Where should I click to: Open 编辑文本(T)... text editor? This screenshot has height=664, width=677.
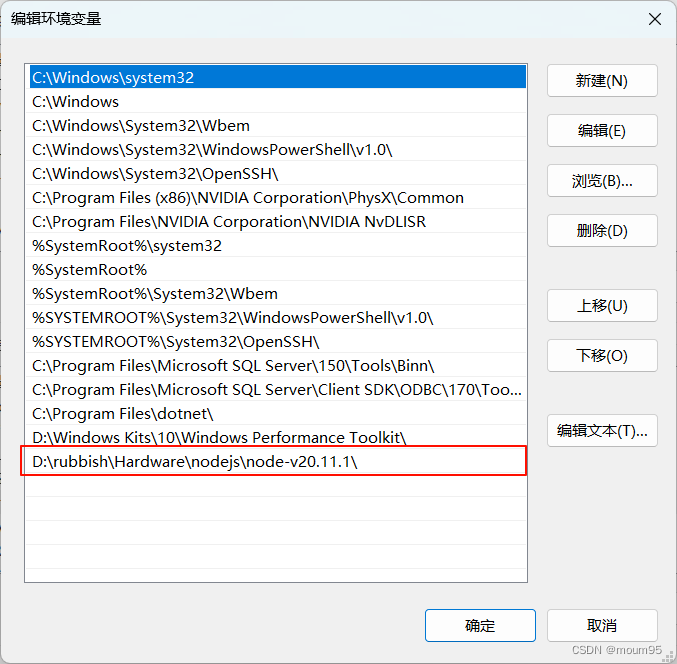click(x=602, y=430)
